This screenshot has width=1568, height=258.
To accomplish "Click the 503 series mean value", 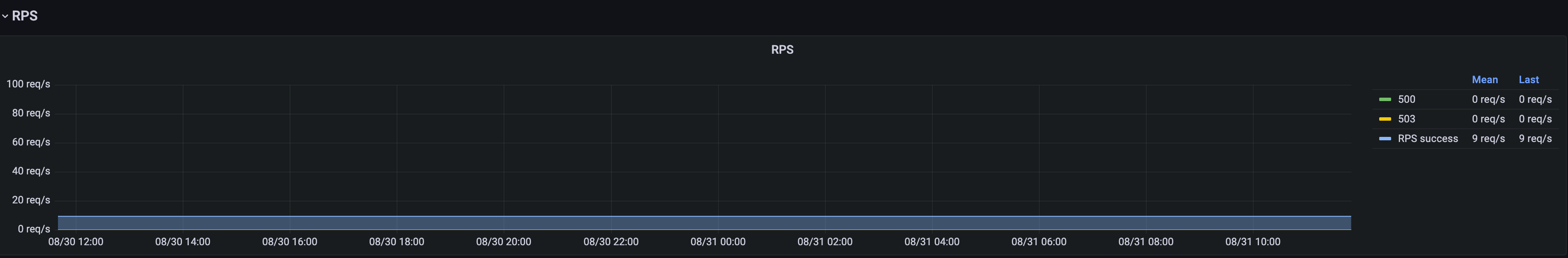I will click(1488, 119).
